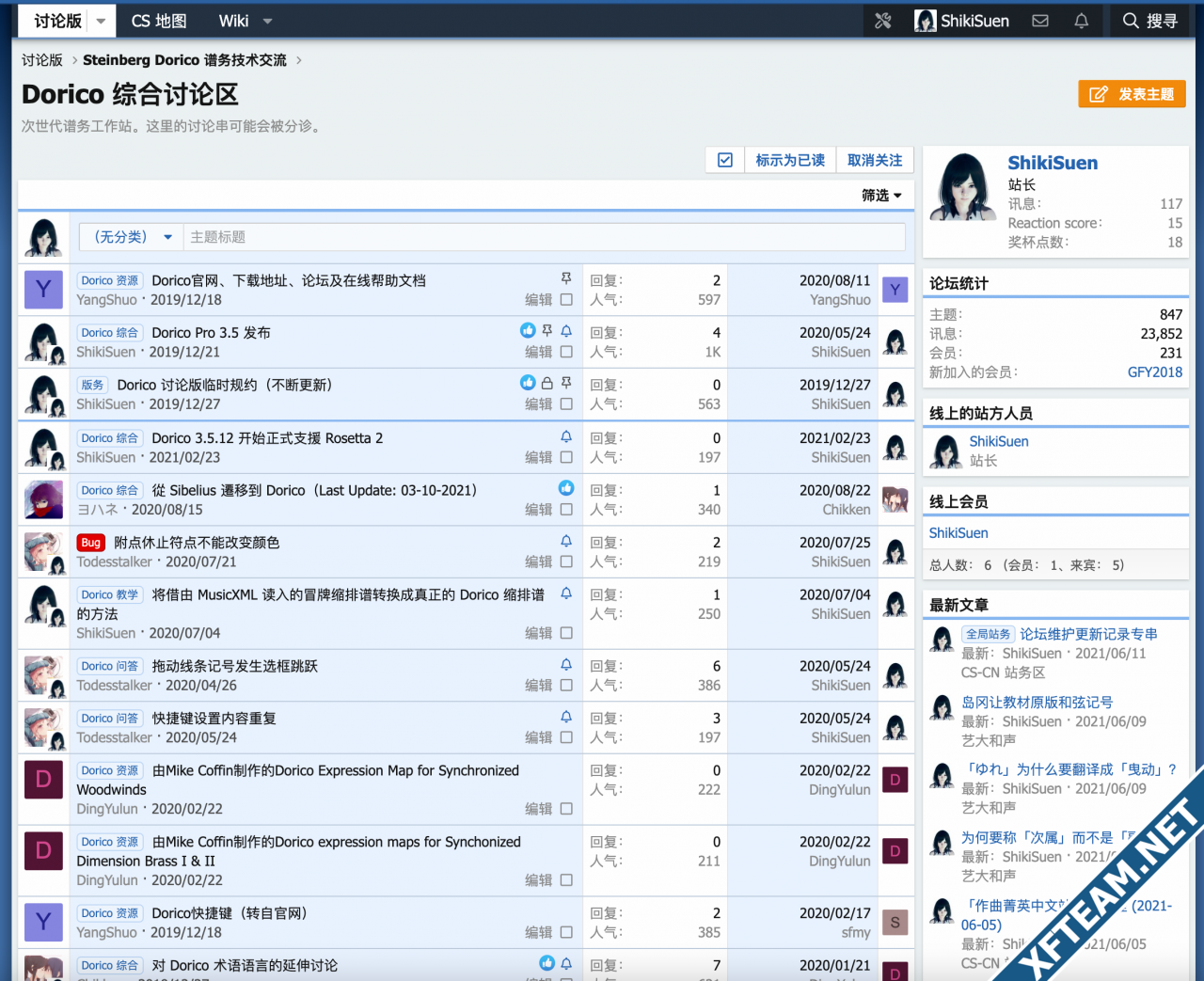
Task: Click the bell icon on 附点休止符点不能改变颜色 thread
Action: [x=566, y=541]
